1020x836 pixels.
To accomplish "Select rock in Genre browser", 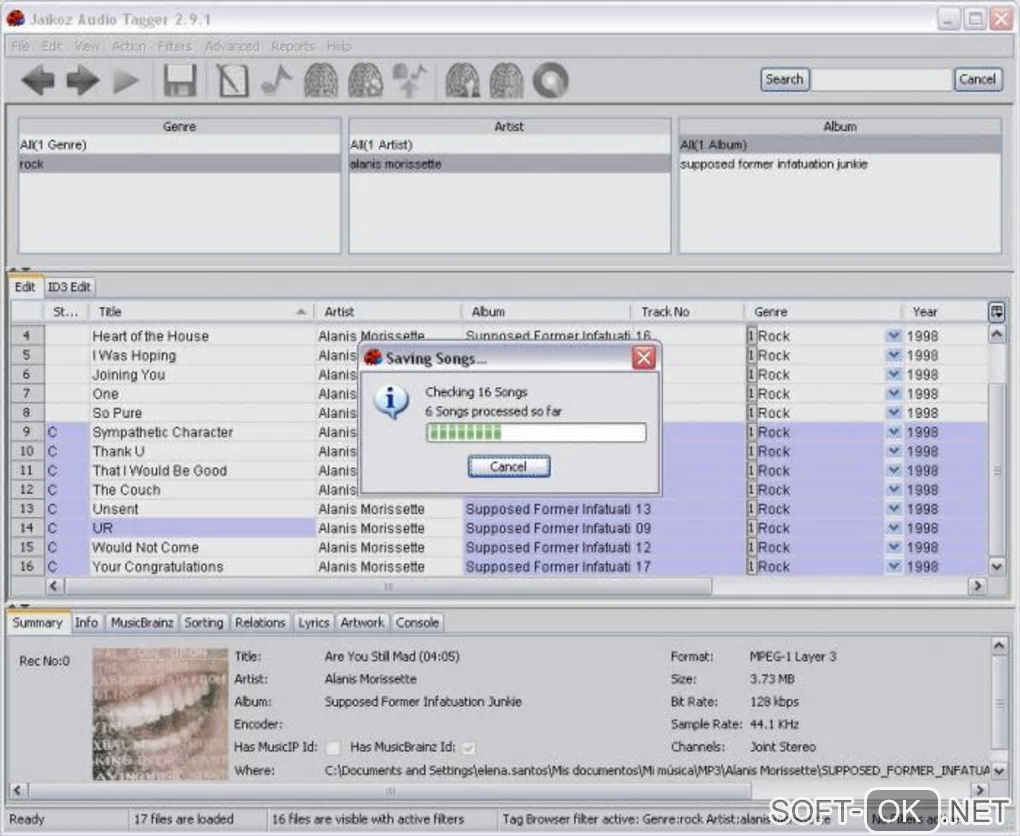I will click(180, 164).
